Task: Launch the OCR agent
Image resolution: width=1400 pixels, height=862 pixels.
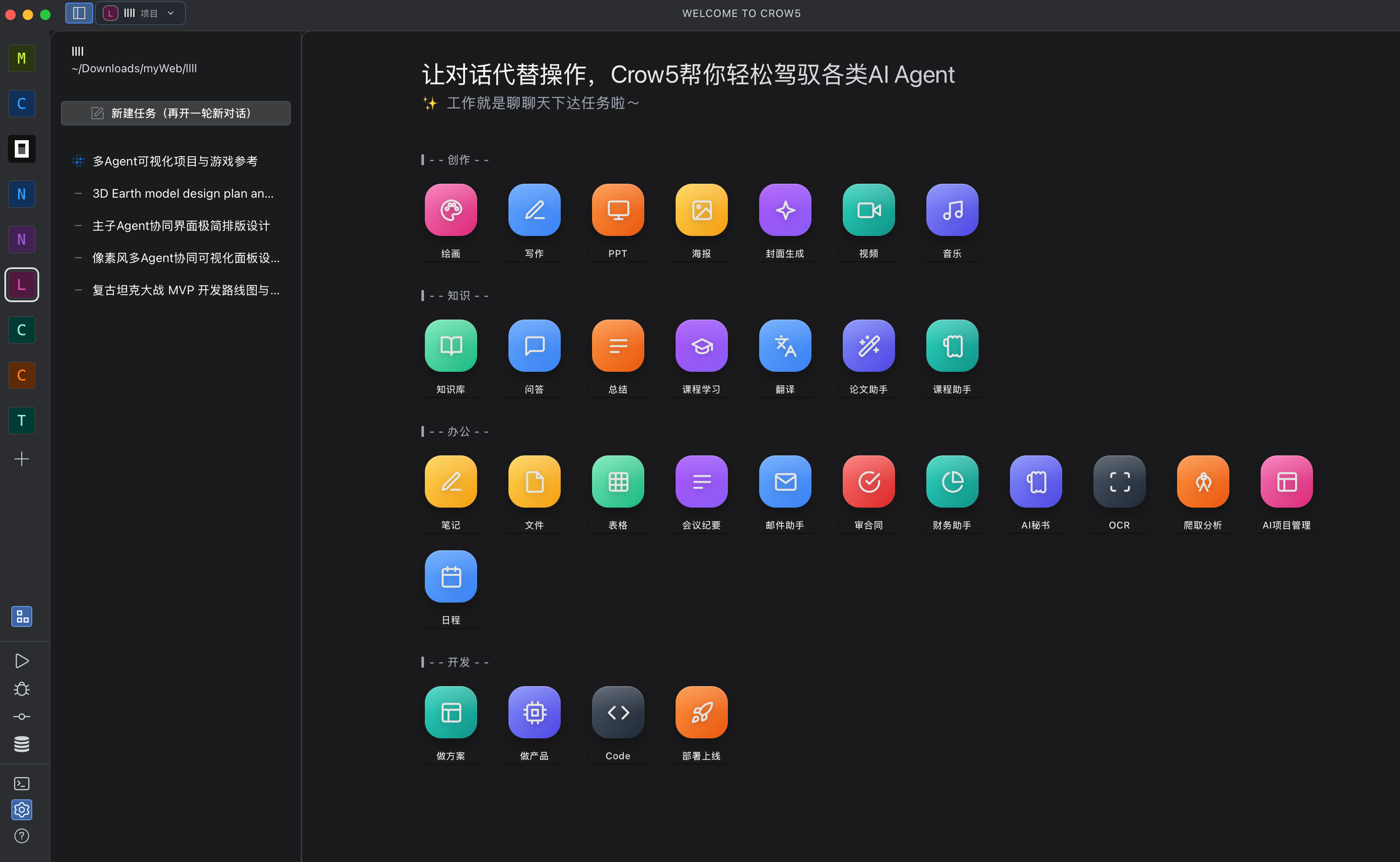Action: click(x=1120, y=481)
